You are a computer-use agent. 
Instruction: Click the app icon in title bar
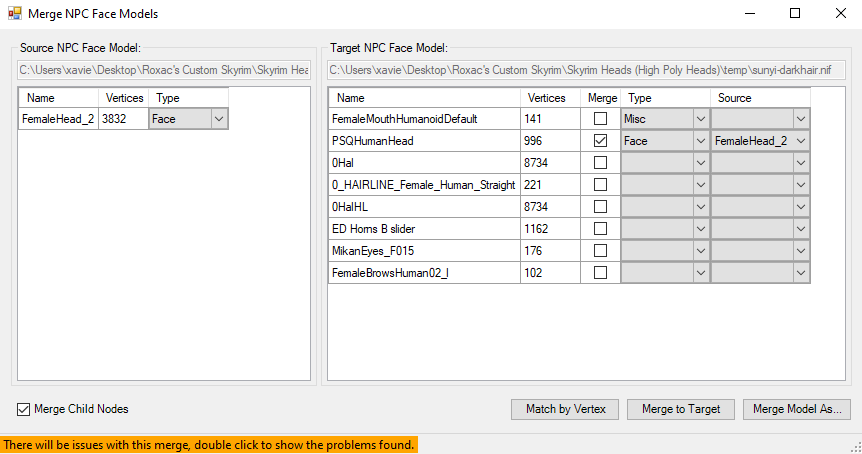click(x=15, y=13)
